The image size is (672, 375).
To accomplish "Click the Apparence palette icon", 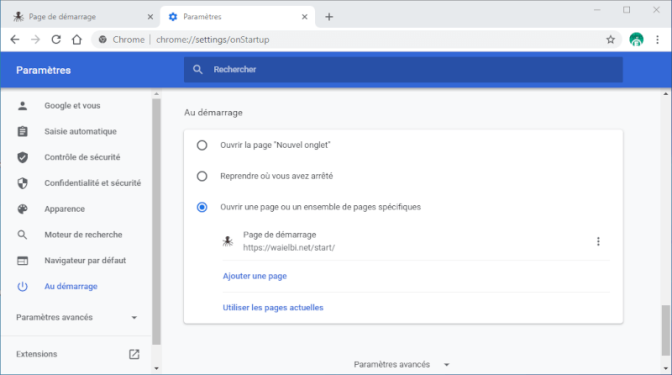I will point(22,209).
